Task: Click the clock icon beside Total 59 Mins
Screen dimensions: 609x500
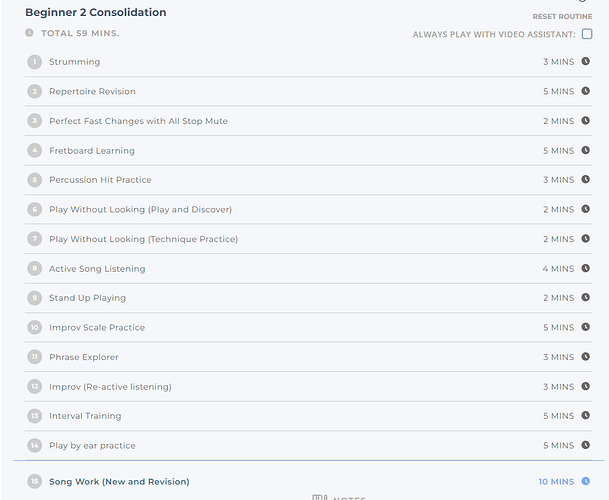Action: 29,33
